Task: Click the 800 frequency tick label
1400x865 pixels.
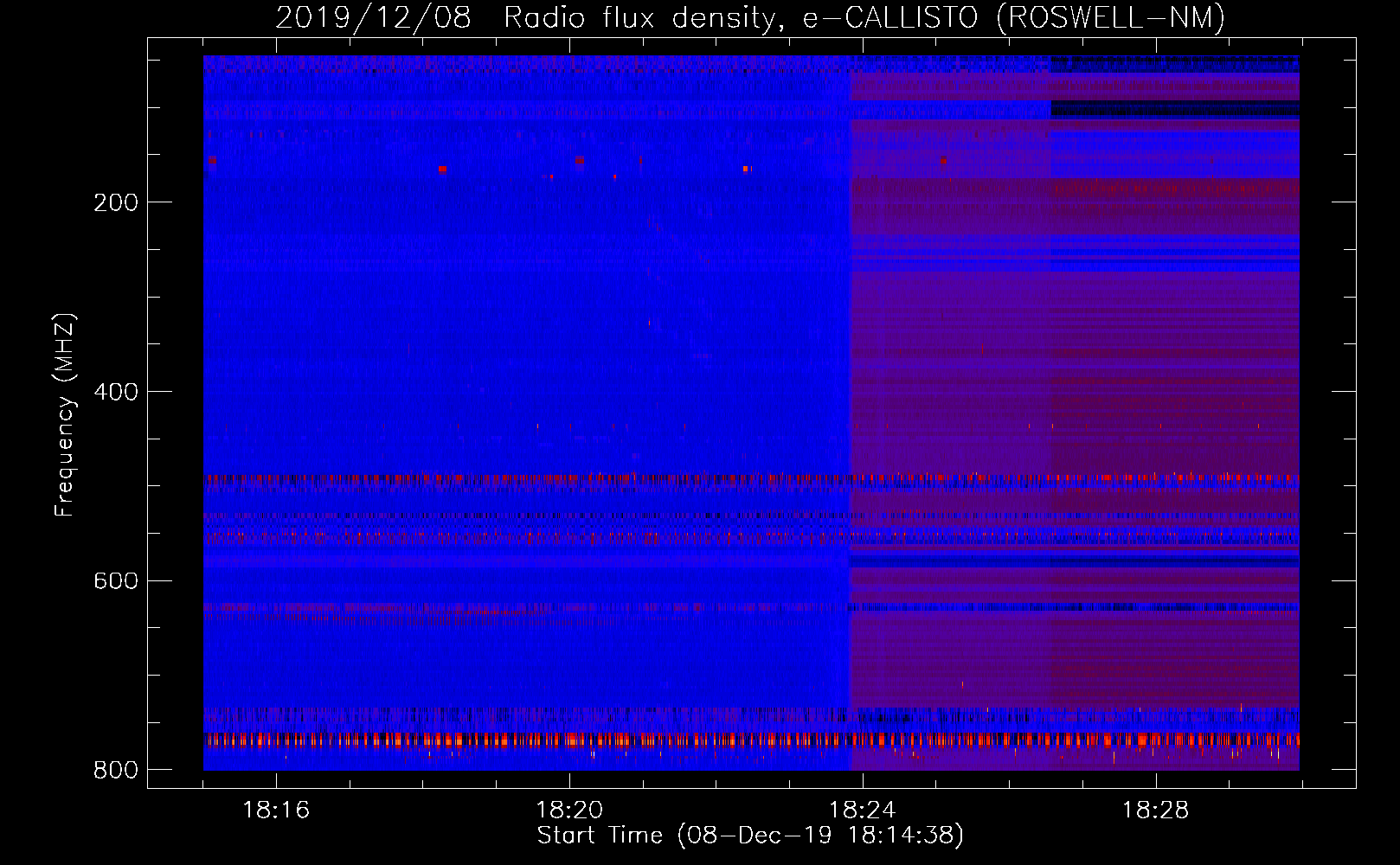Action: coord(116,770)
